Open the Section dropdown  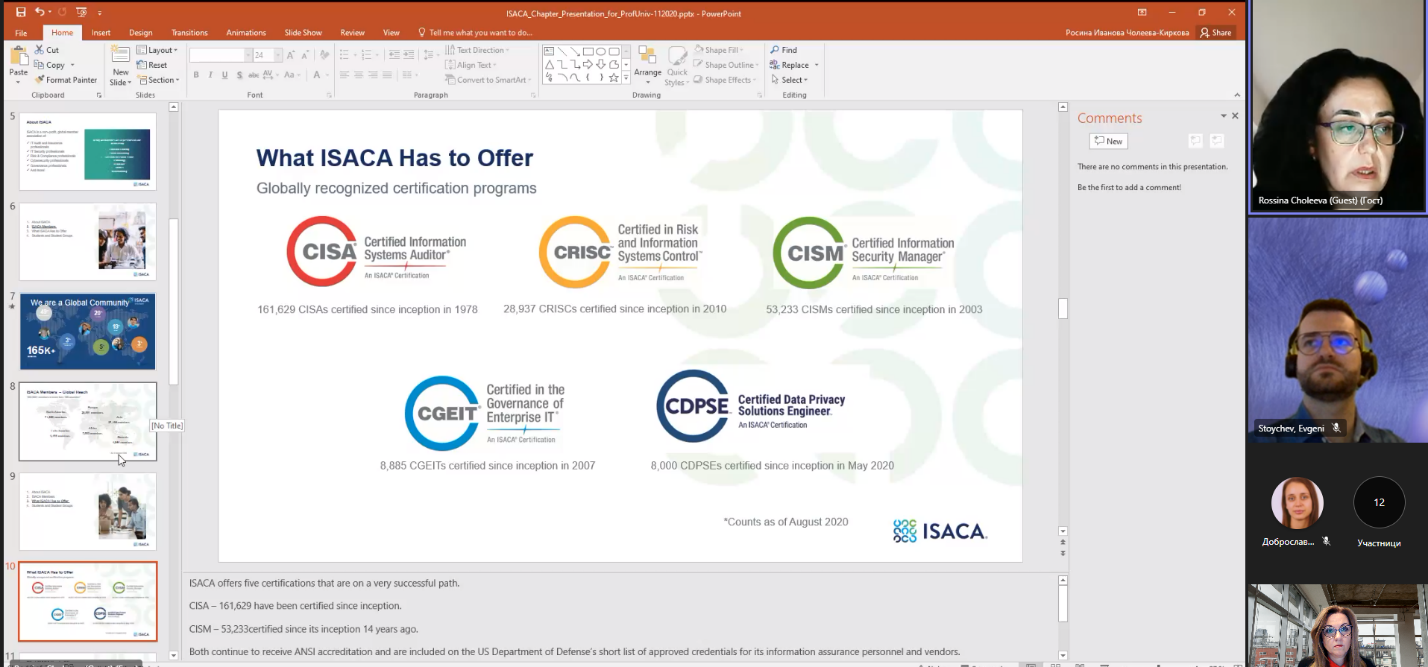coord(158,80)
